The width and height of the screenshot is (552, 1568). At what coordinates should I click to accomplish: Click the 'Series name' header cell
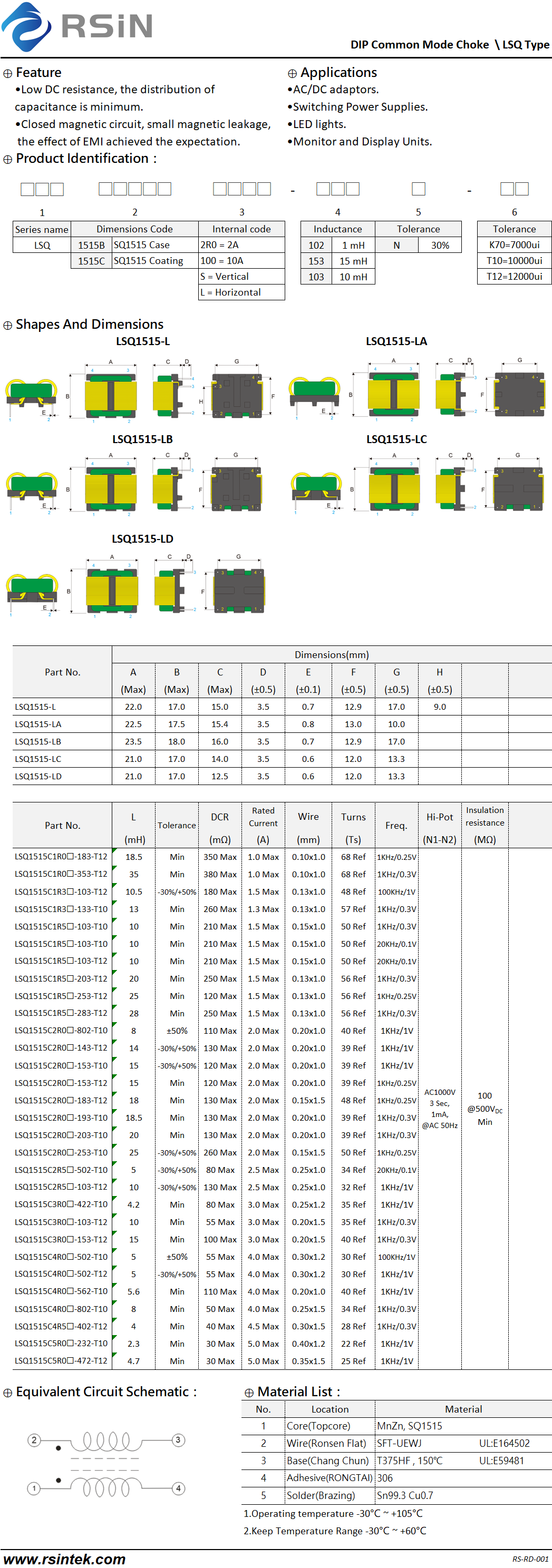coord(42,230)
